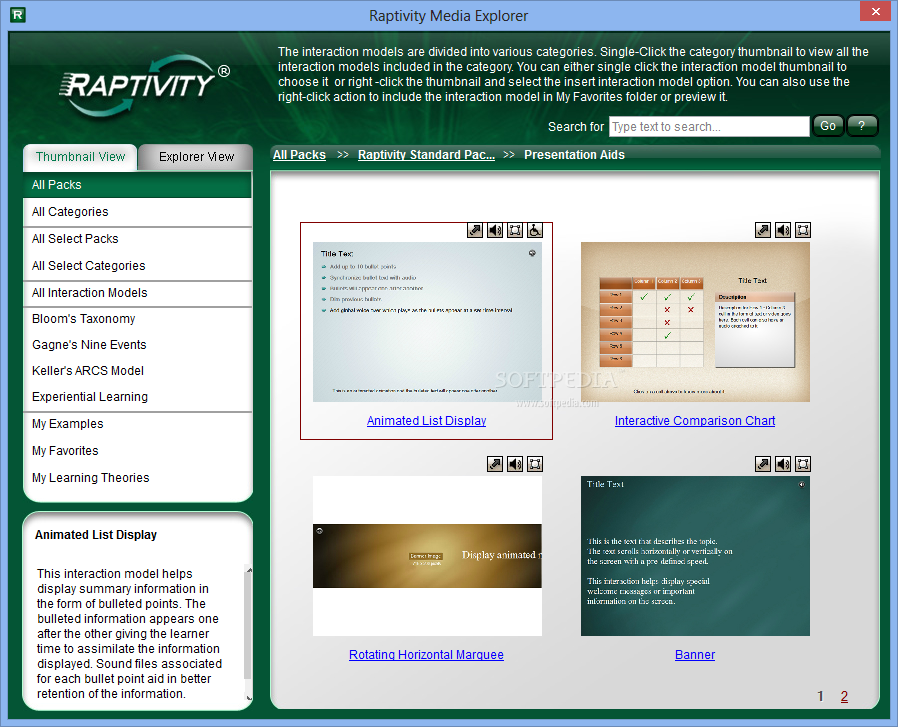
Task: Click the wheelchair accessibility icon above Animated List Display
Action: [535, 230]
